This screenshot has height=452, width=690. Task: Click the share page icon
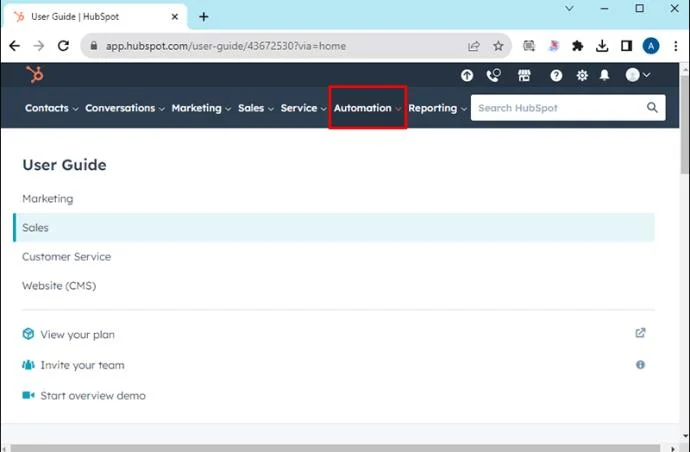coord(473,46)
